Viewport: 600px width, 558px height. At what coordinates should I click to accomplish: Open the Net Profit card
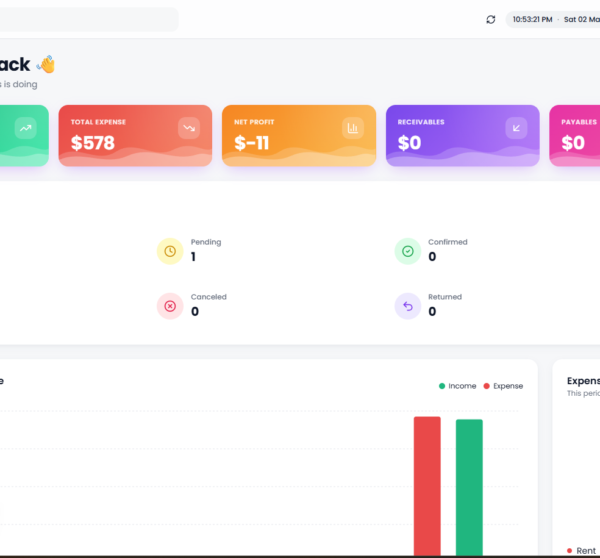coord(299,135)
